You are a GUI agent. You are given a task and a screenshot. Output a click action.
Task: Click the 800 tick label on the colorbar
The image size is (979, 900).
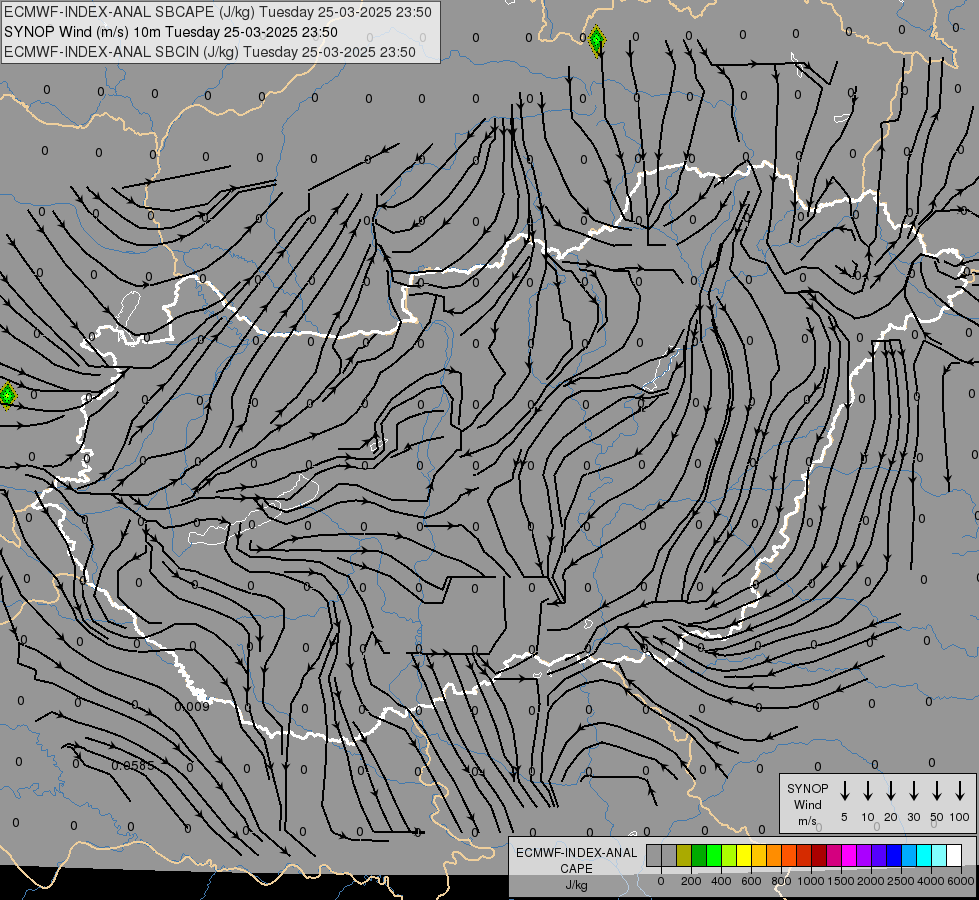(x=781, y=881)
